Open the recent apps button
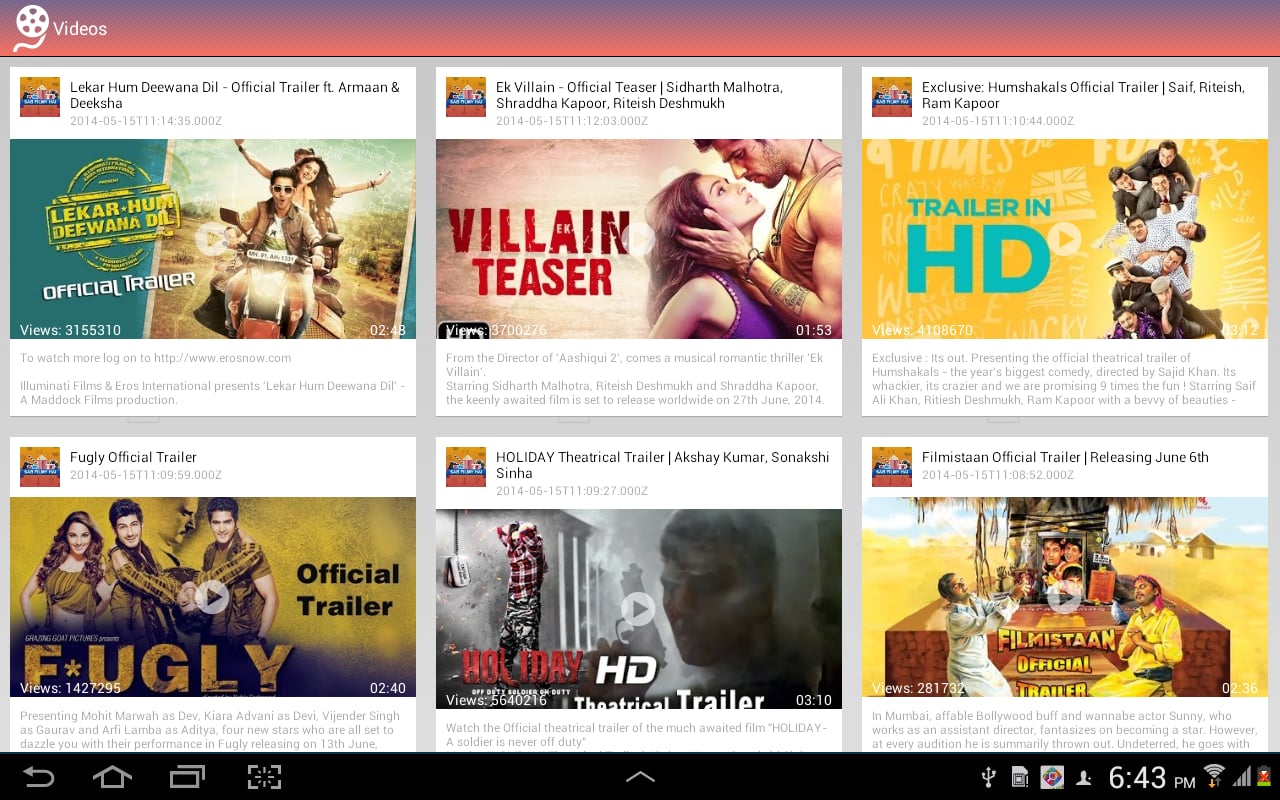 [187, 777]
